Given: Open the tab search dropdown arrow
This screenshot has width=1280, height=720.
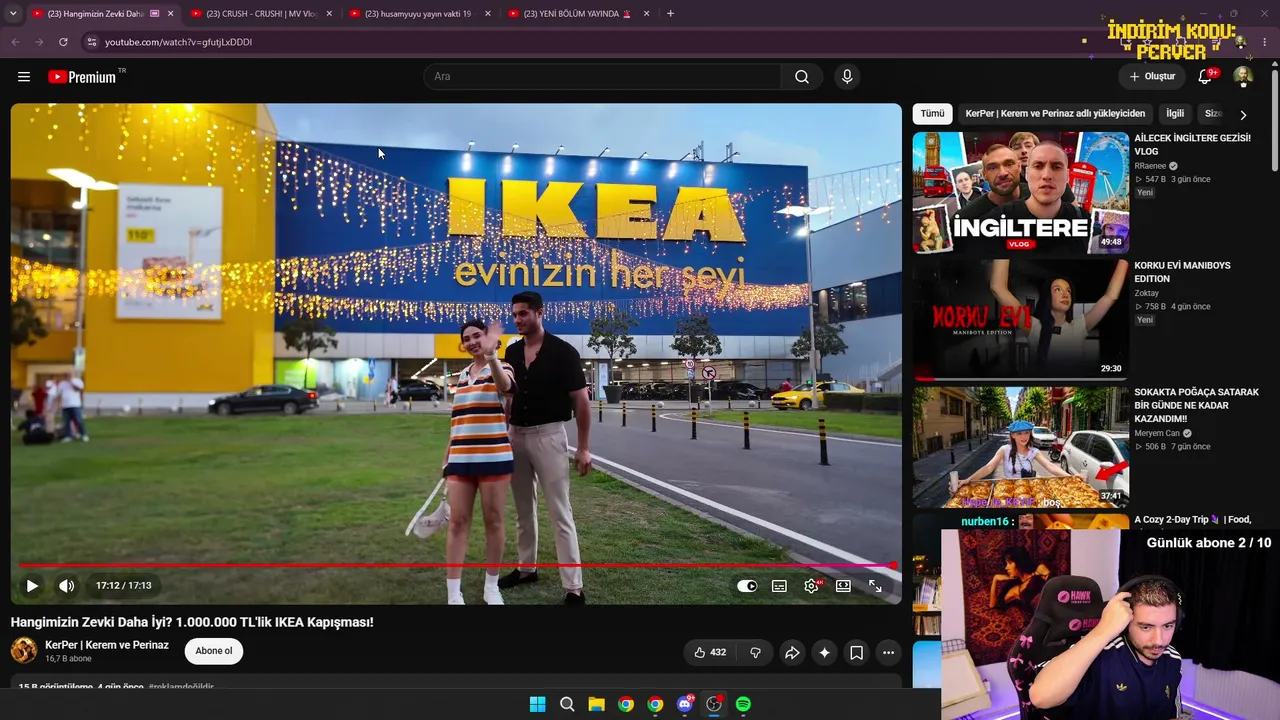Looking at the screenshot, I should click(x=13, y=14).
